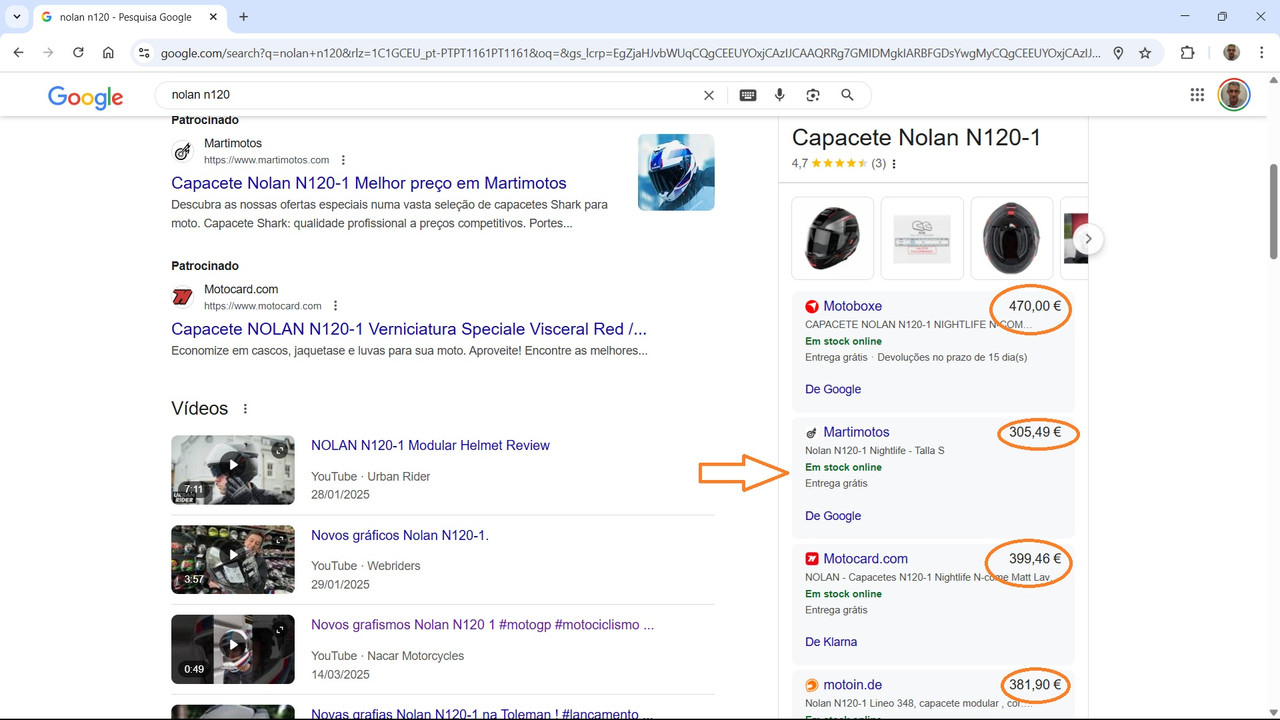Click the location pin icon in address bar
The image size is (1280, 720).
1119,53
